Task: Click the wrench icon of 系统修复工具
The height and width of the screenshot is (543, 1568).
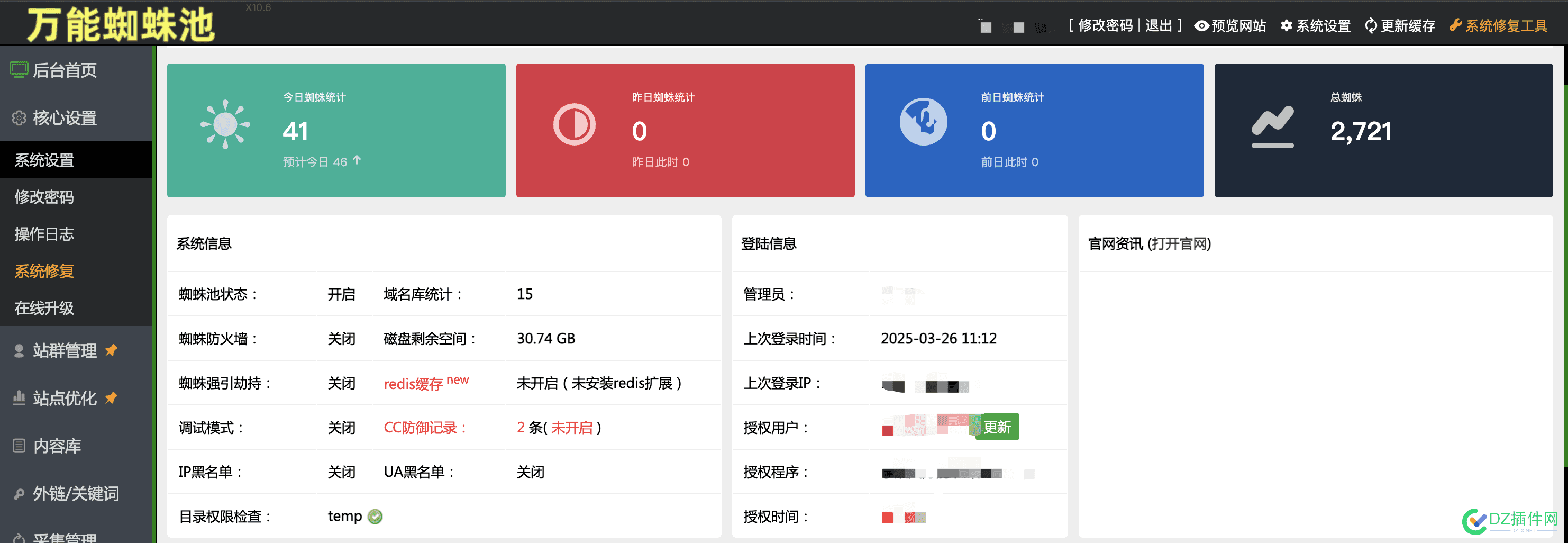Action: pyautogui.click(x=1455, y=25)
